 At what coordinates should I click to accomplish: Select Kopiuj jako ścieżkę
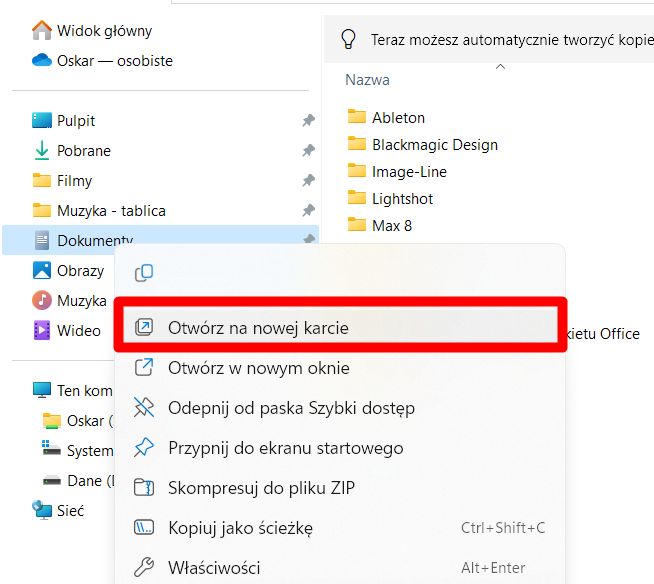[240, 528]
